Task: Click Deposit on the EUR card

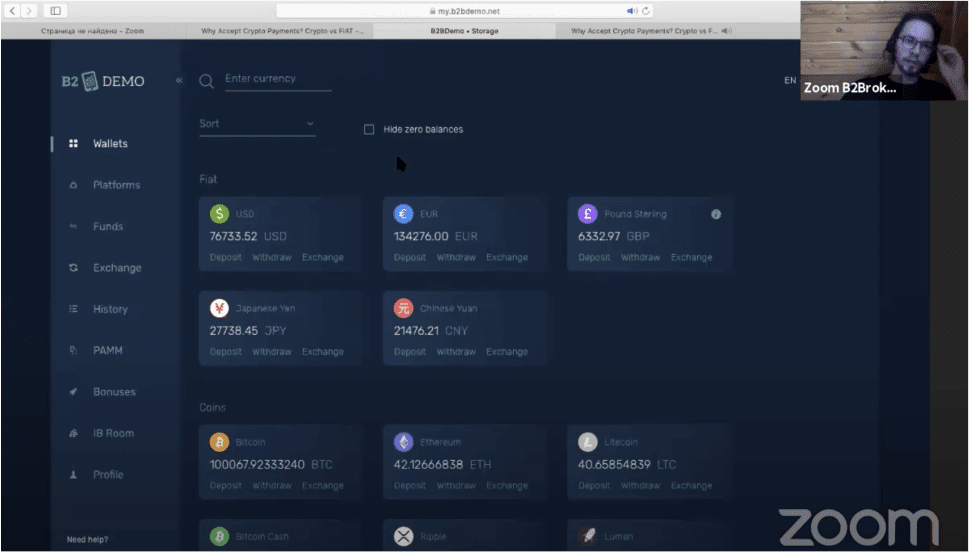Action: (410, 257)
